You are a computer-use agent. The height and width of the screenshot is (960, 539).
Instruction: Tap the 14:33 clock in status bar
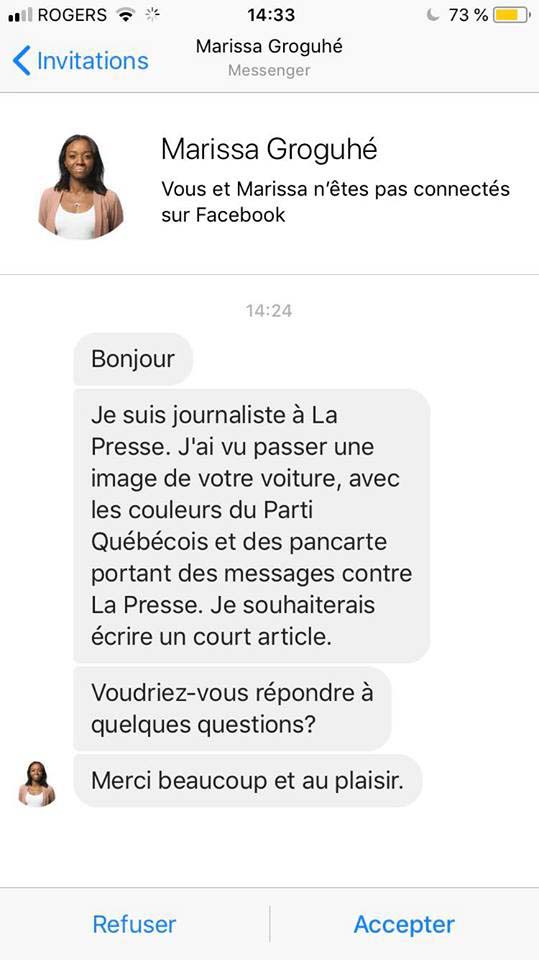[271, 15]
